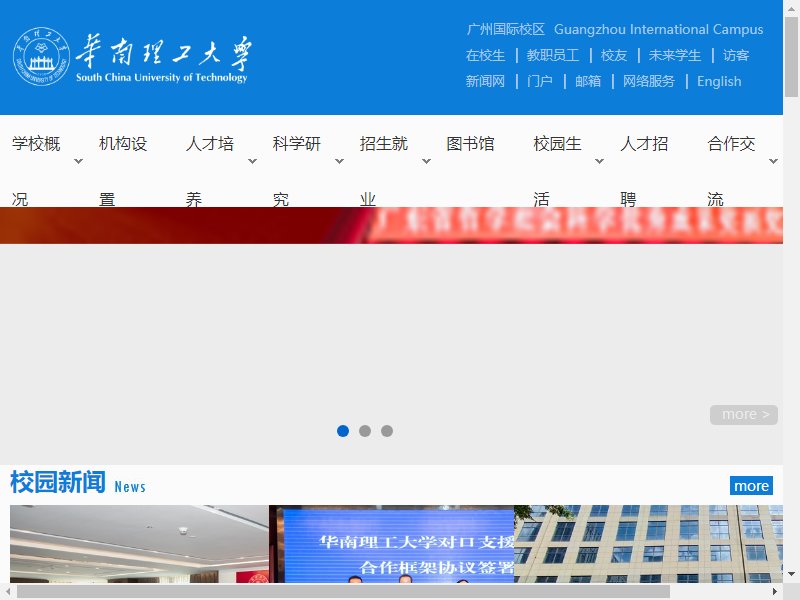Click the South China University of Technology logo

tap(132, 57)
